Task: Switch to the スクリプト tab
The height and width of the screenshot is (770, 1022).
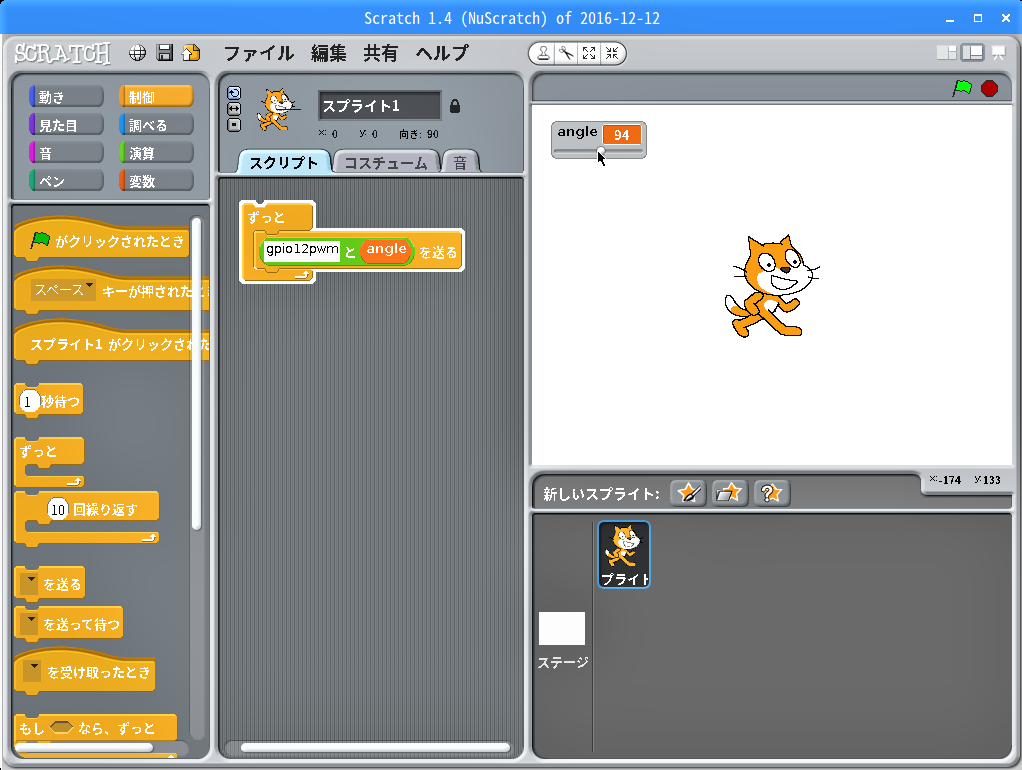Action: click(x=284, y=162)
